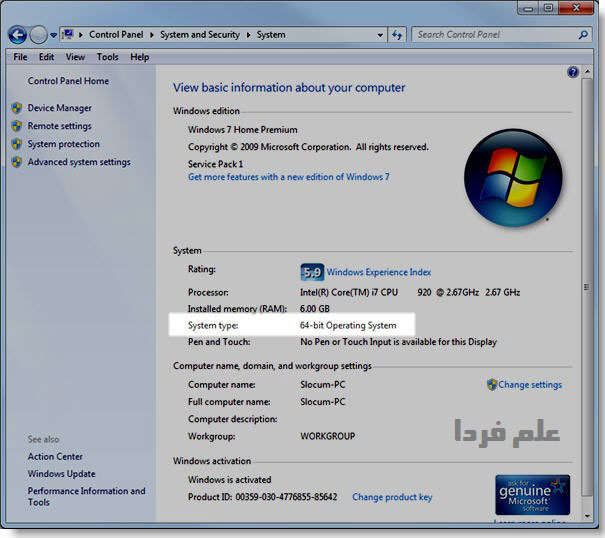
Task: Click Get more features with new edition link
Action: (x=288, y=177)
